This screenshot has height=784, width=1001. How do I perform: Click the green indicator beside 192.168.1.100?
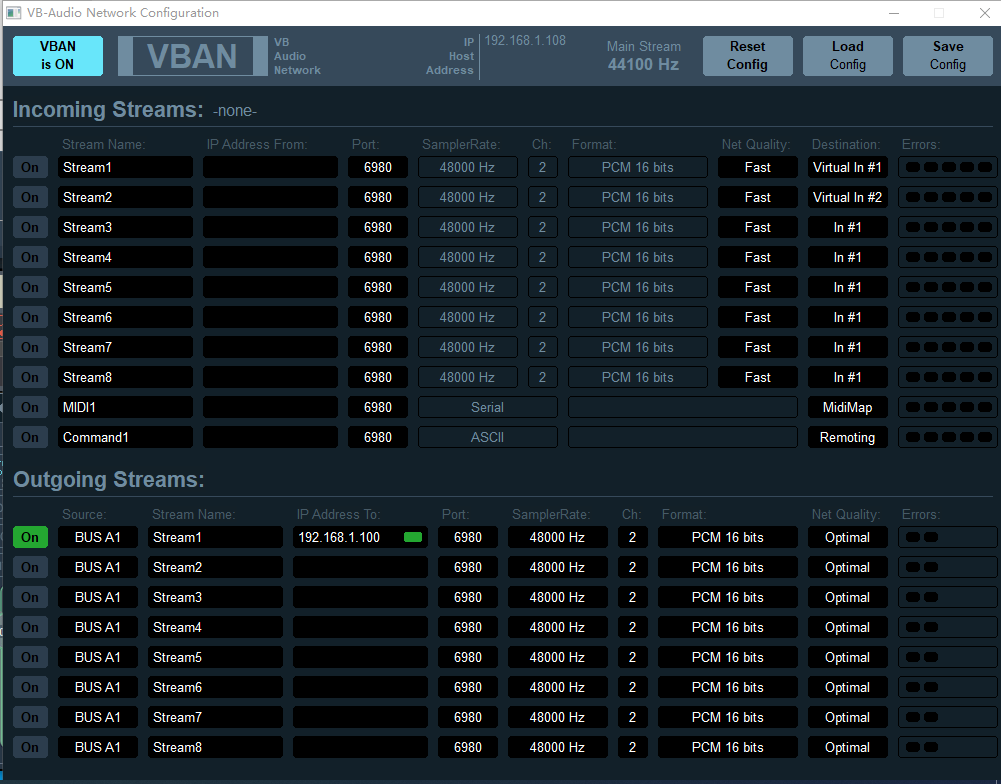coord(413,538)
